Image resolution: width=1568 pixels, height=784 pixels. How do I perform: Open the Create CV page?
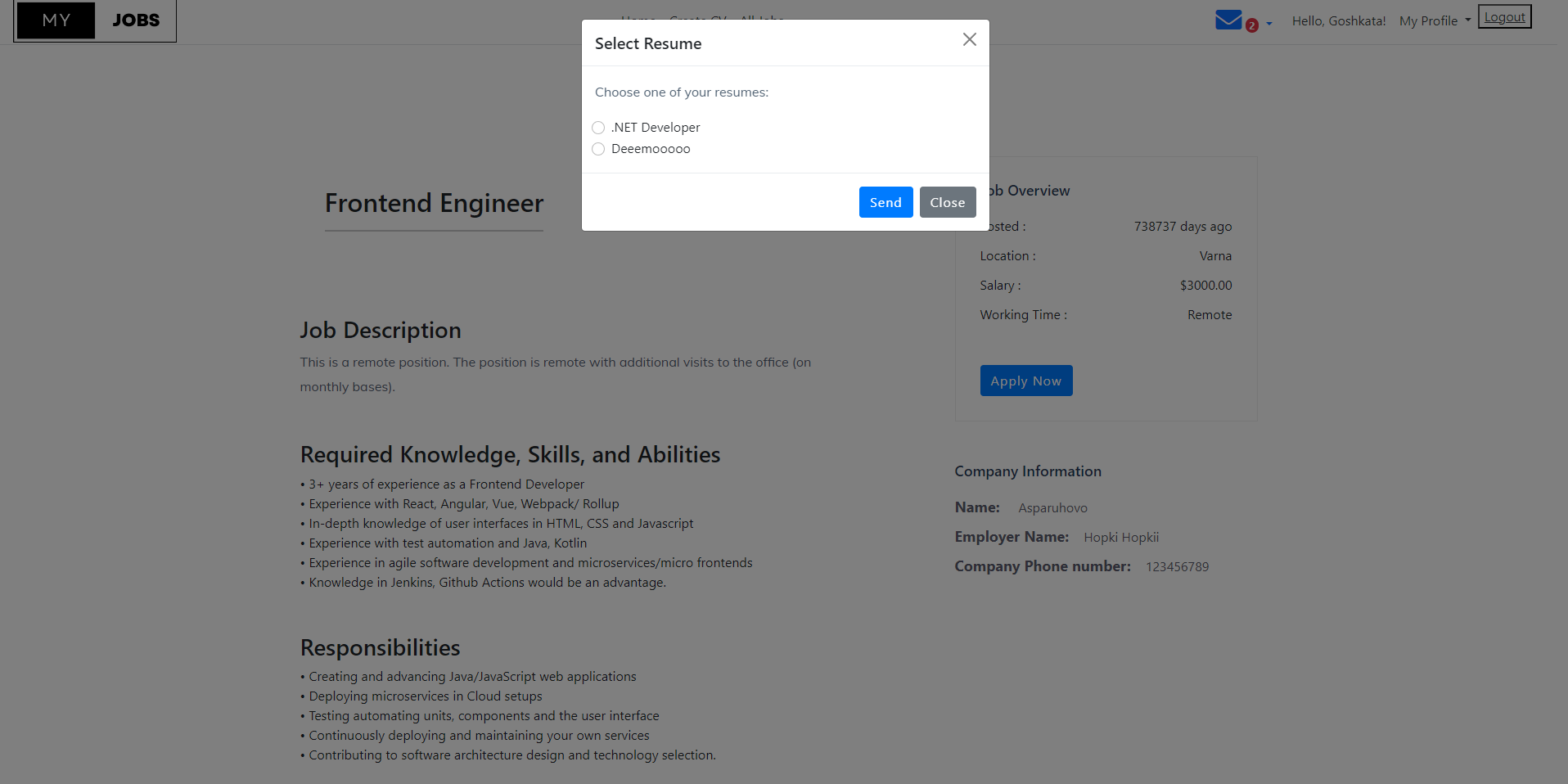click(697, 20)
